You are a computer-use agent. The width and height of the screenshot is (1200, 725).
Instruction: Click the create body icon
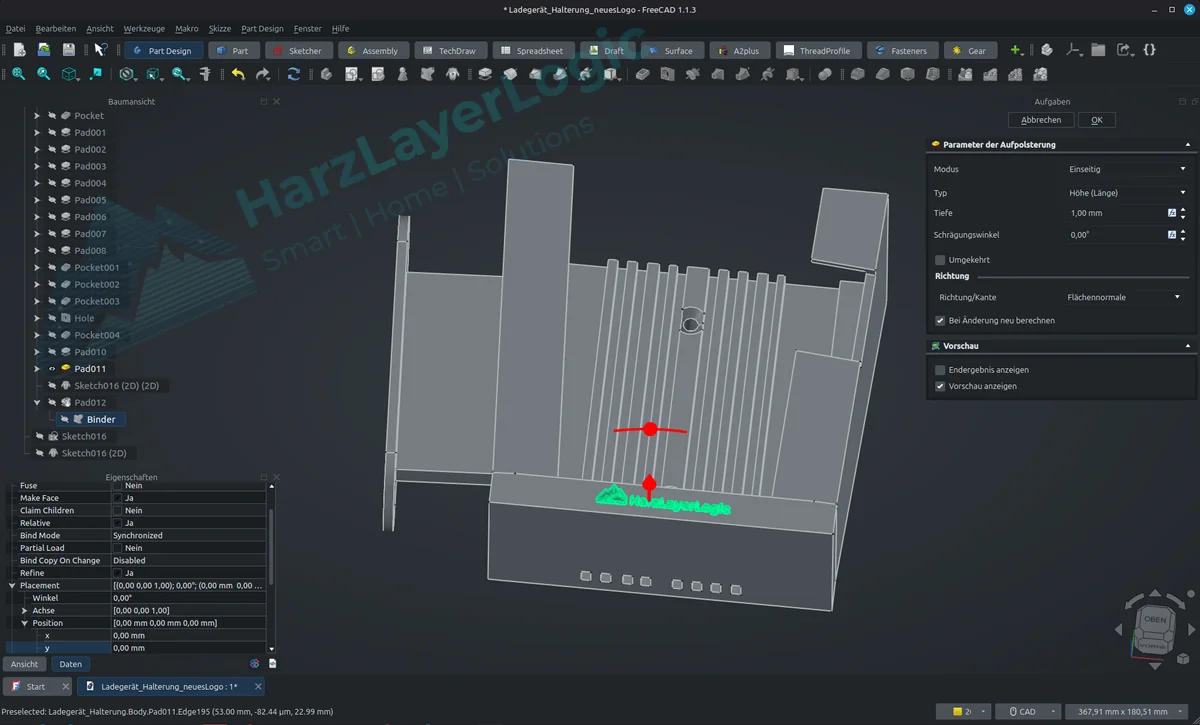point(326,74)
